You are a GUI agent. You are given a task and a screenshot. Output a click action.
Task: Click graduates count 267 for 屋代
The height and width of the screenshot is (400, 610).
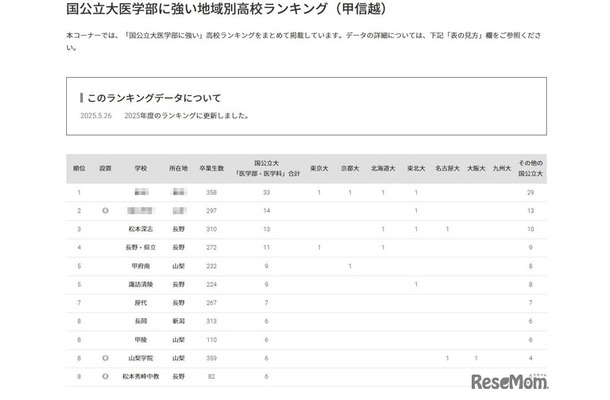[212, 303]
